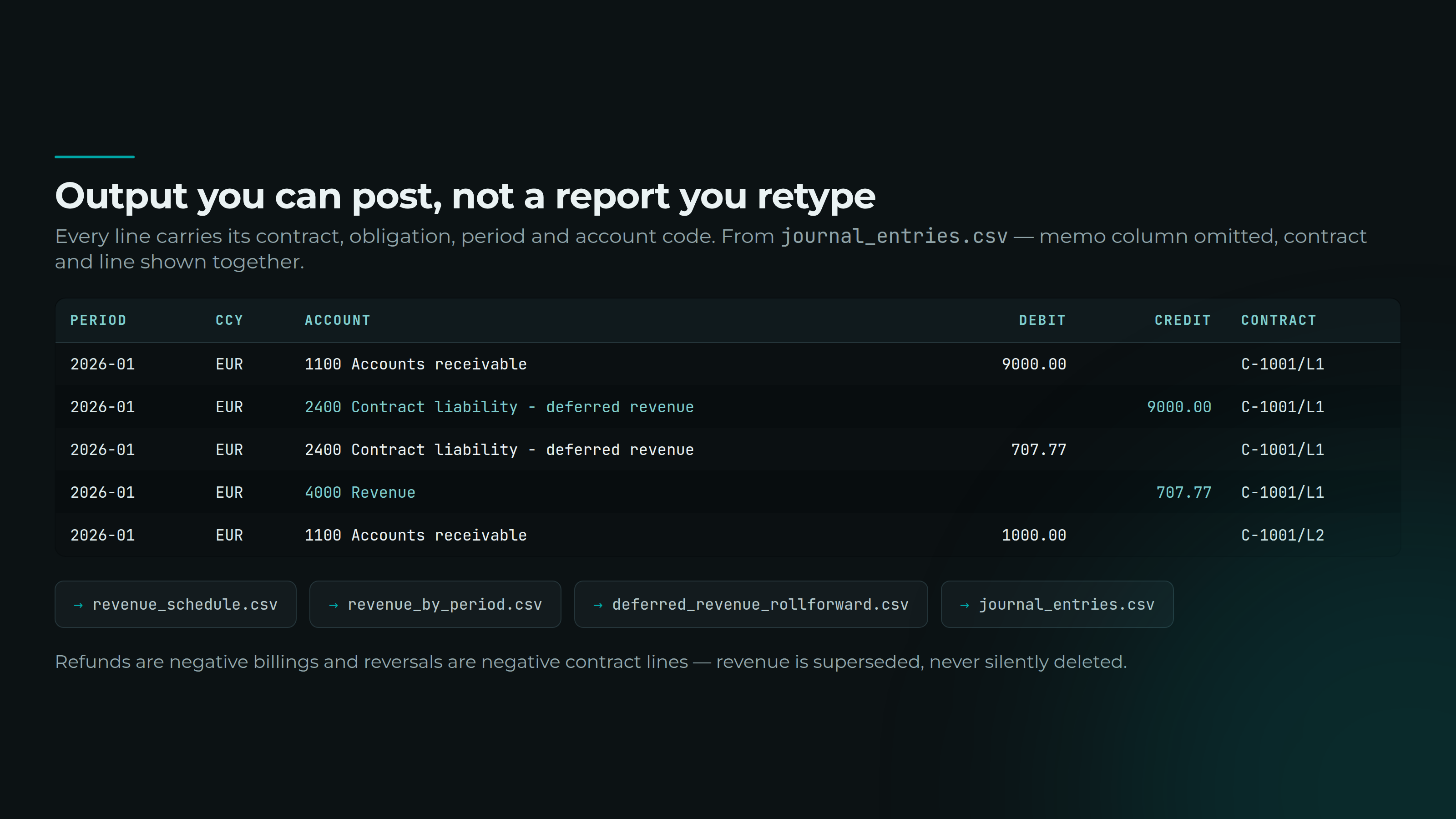
Task: Open the journal_entries.csv file chip below the table
Action: coord(1057,604)
